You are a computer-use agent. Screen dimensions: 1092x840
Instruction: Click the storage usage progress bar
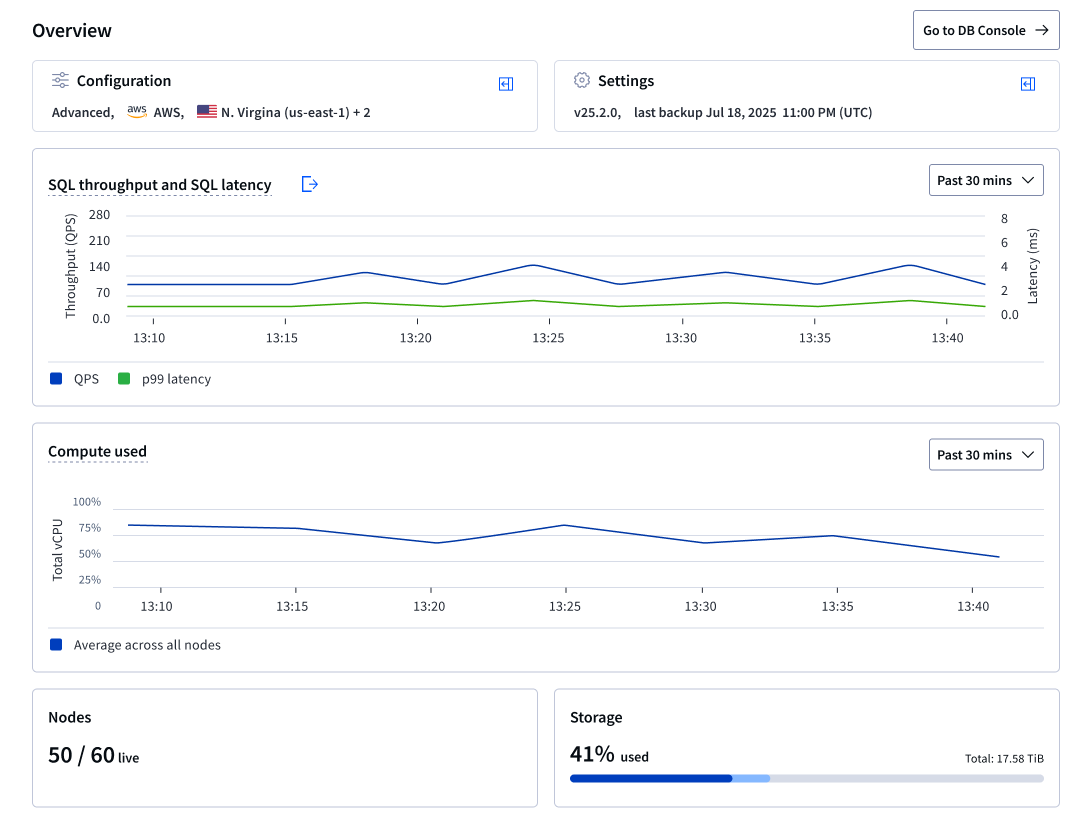coord(806,779)
